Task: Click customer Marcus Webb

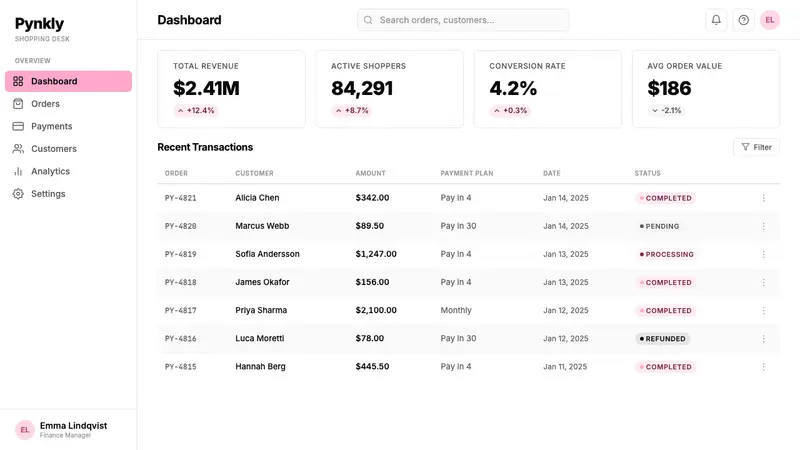Action: coord(262,226)
